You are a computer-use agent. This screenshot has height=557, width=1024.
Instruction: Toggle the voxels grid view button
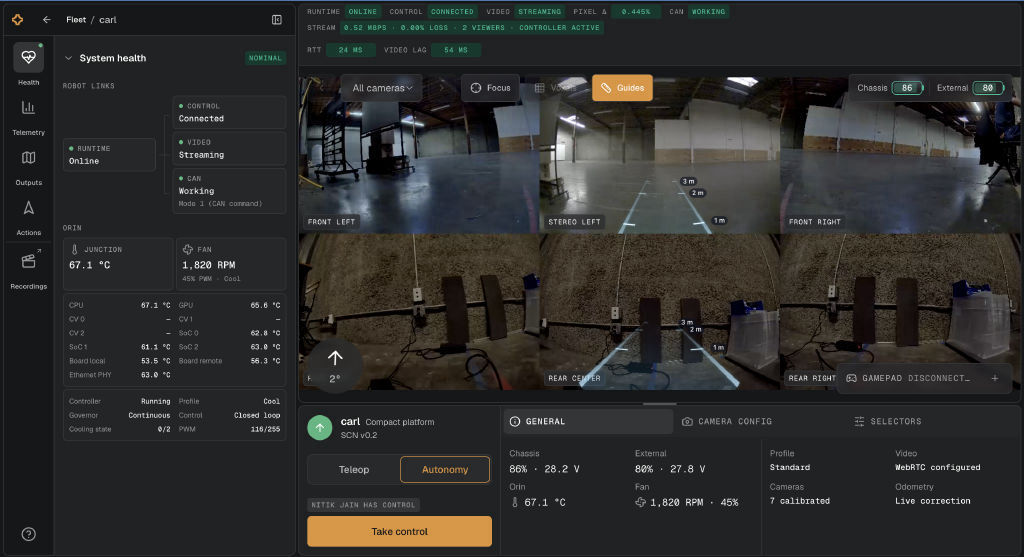click(x=556, y=88)
